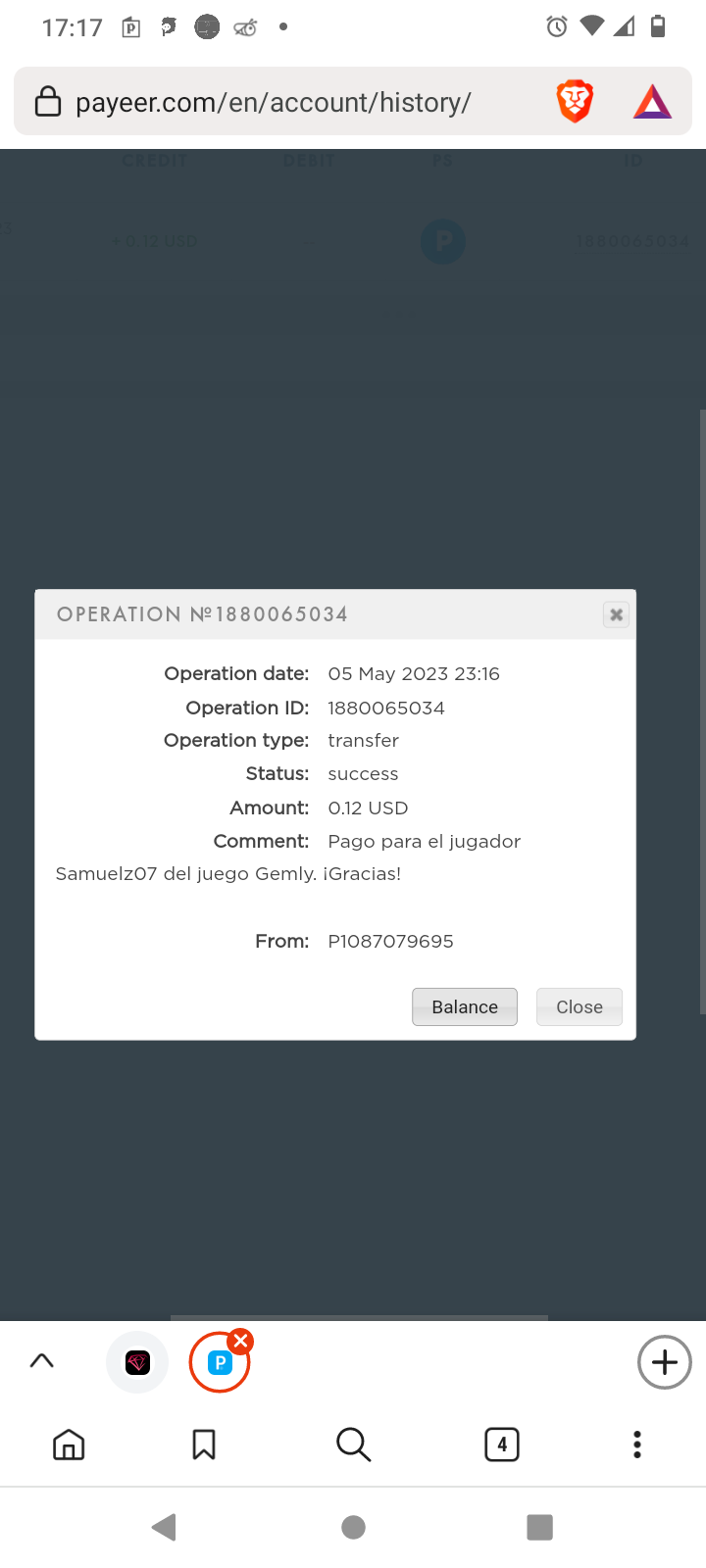This screenshot has width=706, height=1568.
Task: Open the three-dot browser menu
Action: [637, 1445]
